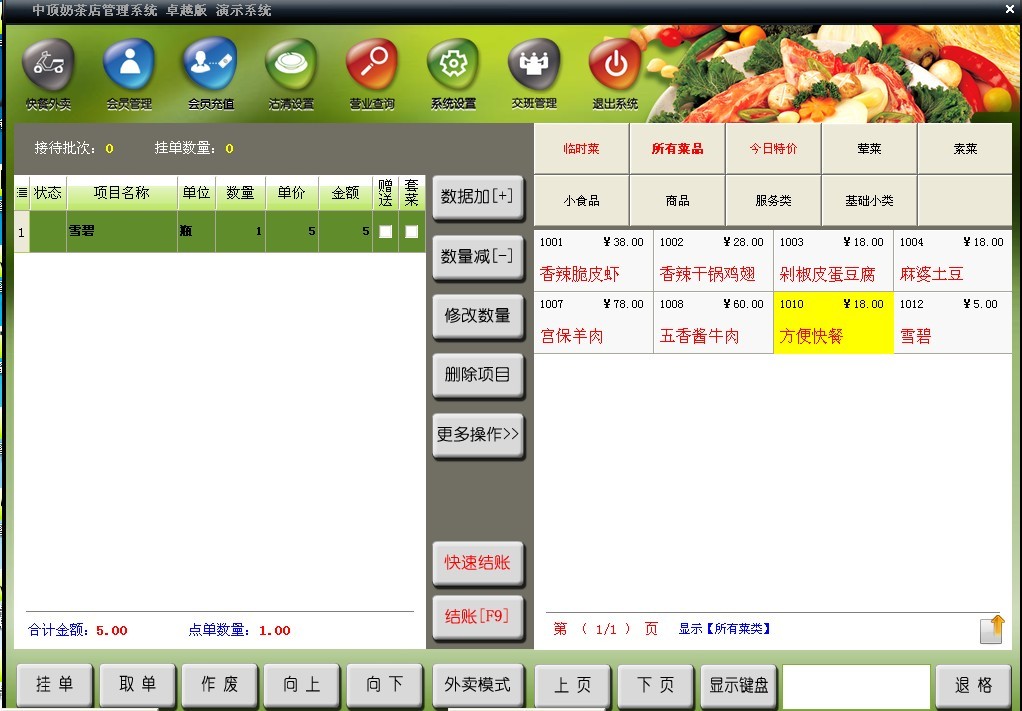Screen dimensions: 1022x711
Task: Click the 作废 button
Action: [x=220, y=684]
